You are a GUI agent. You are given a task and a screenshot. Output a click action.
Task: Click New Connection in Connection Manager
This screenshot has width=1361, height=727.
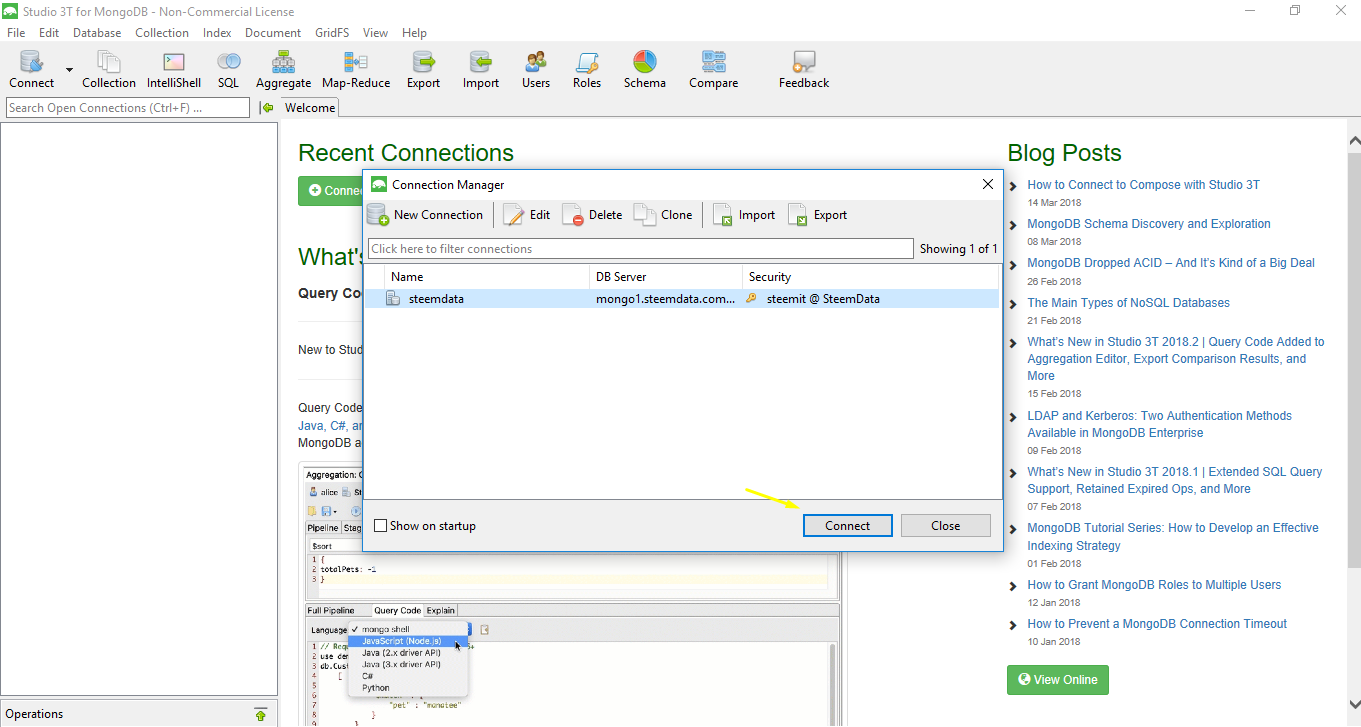point(425,214)
